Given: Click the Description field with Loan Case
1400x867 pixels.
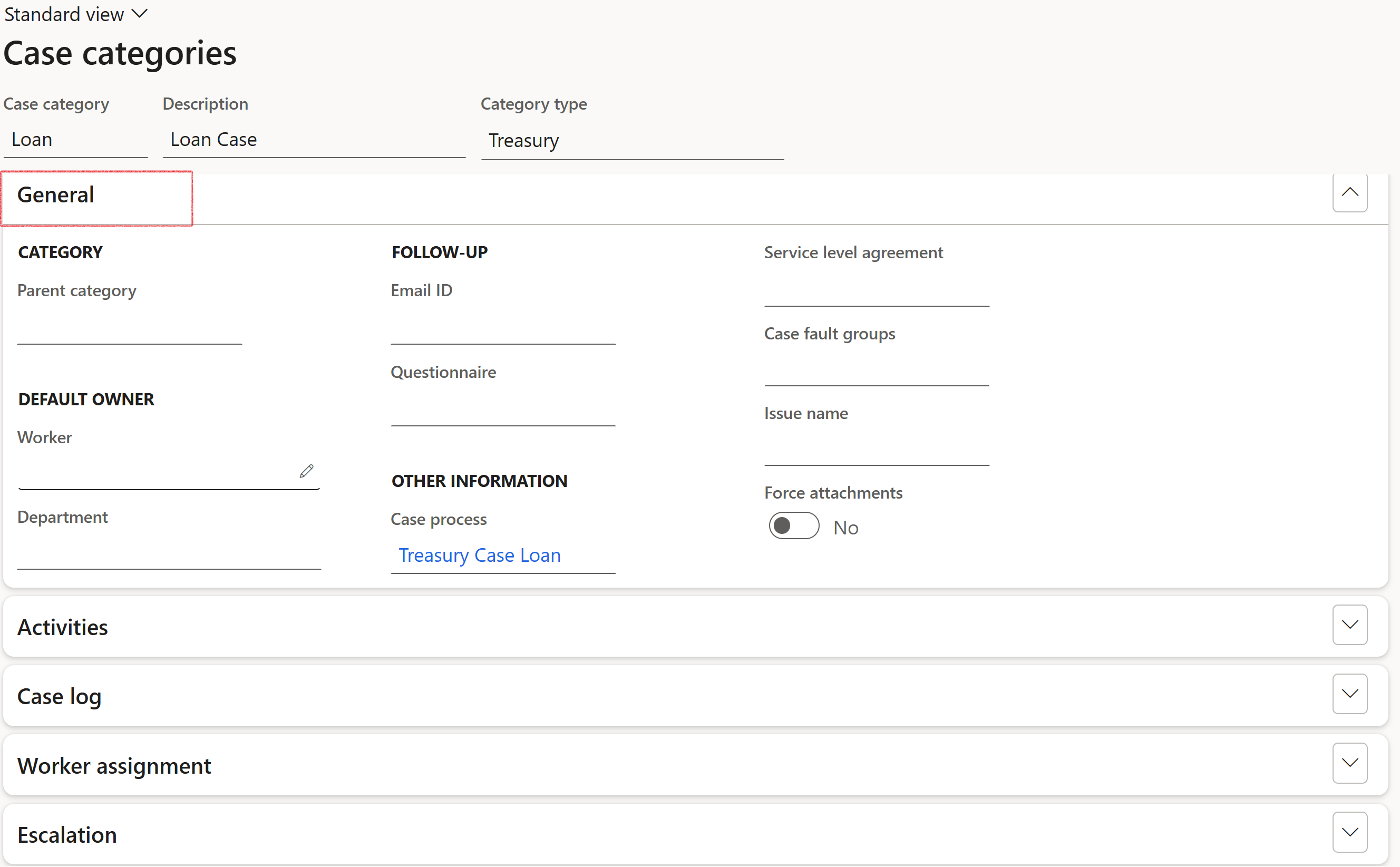Looking at the screenshot, I should (x=314, y=141).
